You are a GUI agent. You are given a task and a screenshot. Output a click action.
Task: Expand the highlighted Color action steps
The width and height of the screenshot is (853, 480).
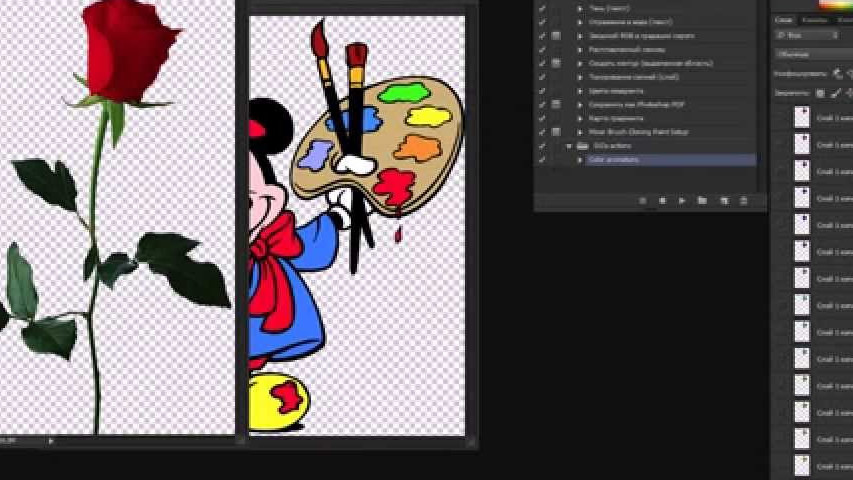(580, 159)
